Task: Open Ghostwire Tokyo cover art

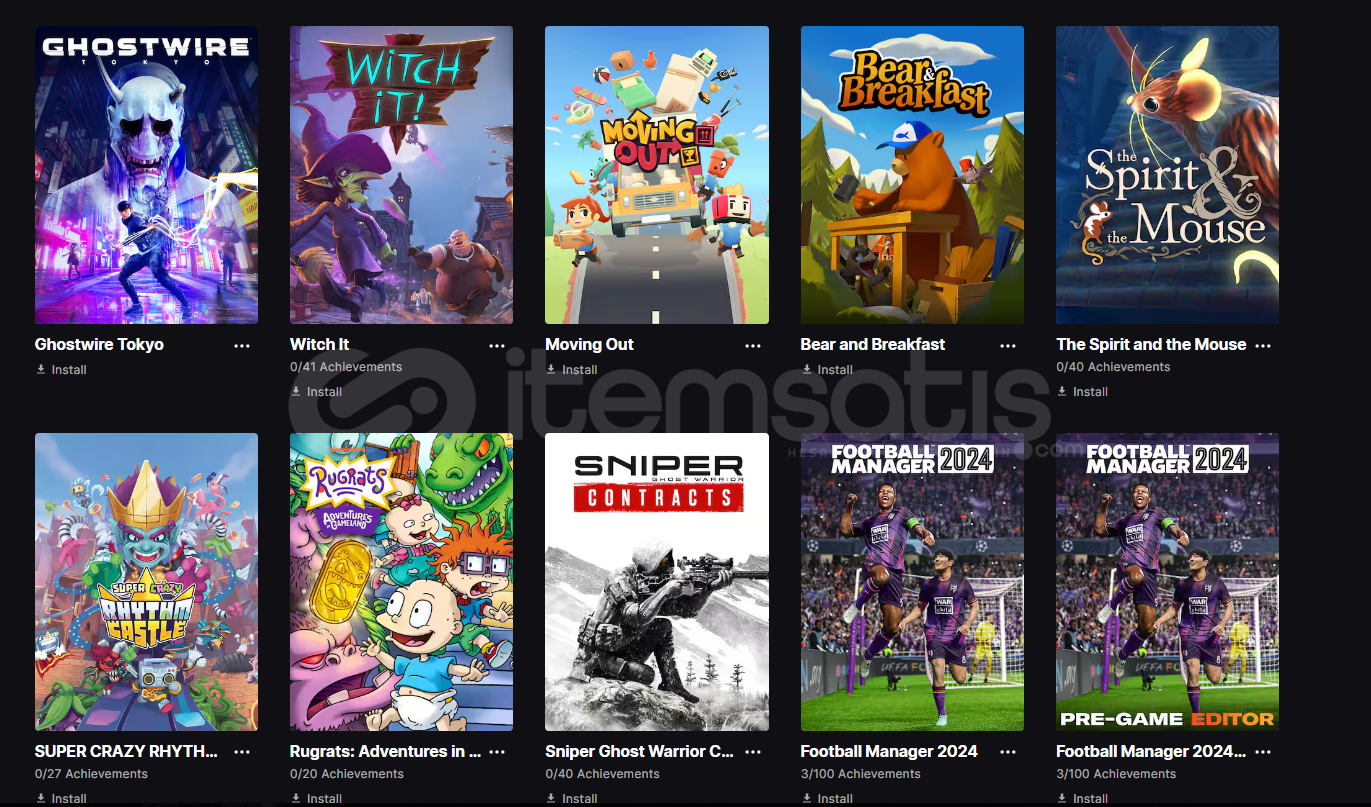Action: click(x=146, y=175)
